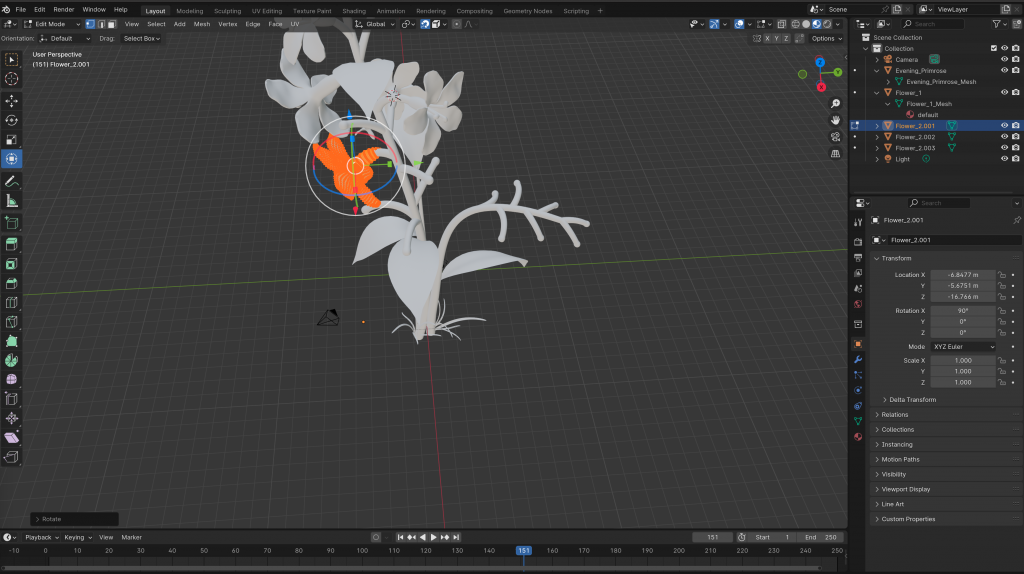Select the Knife tool
1024x574 pixels.
point(12,322)
